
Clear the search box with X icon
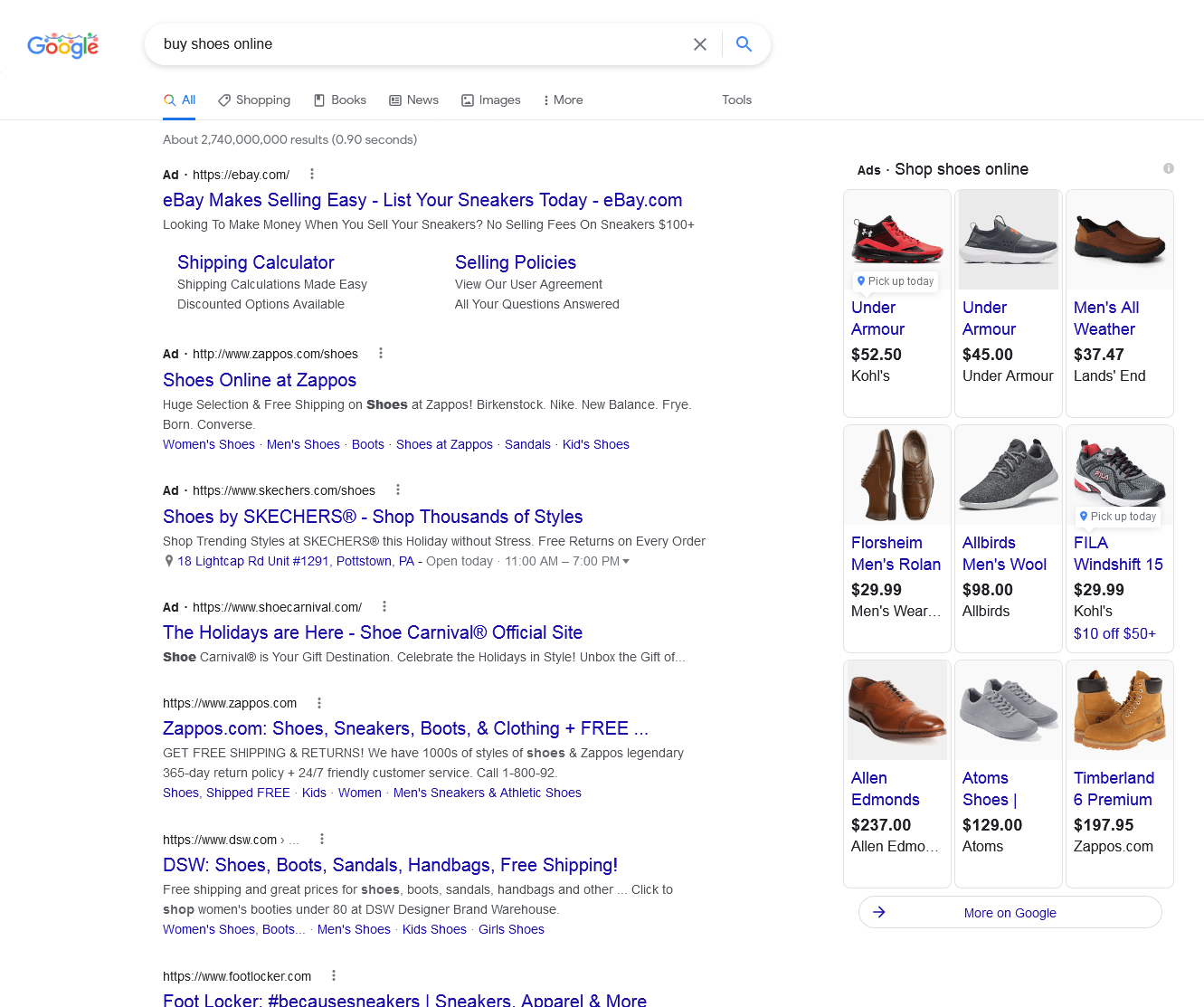pyautogui.click(x=699, y=44)
